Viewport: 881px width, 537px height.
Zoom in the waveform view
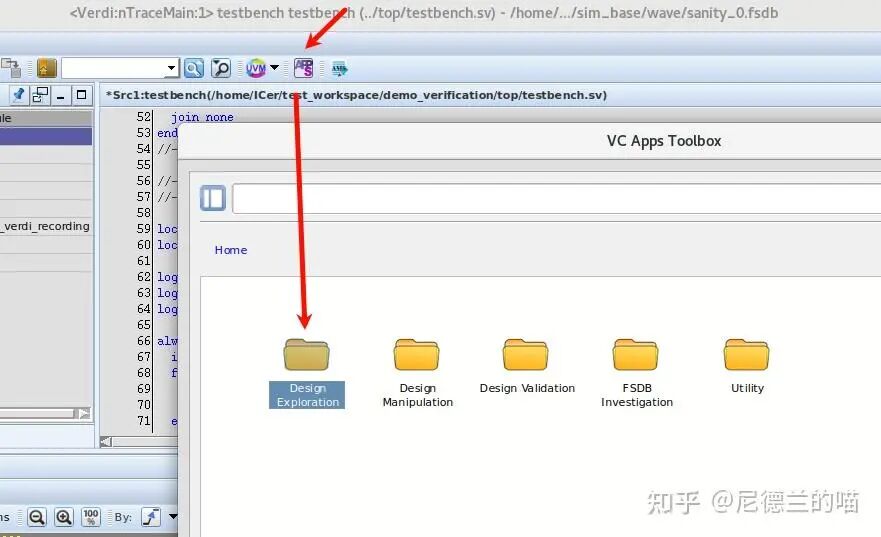(x=64, y=517)
